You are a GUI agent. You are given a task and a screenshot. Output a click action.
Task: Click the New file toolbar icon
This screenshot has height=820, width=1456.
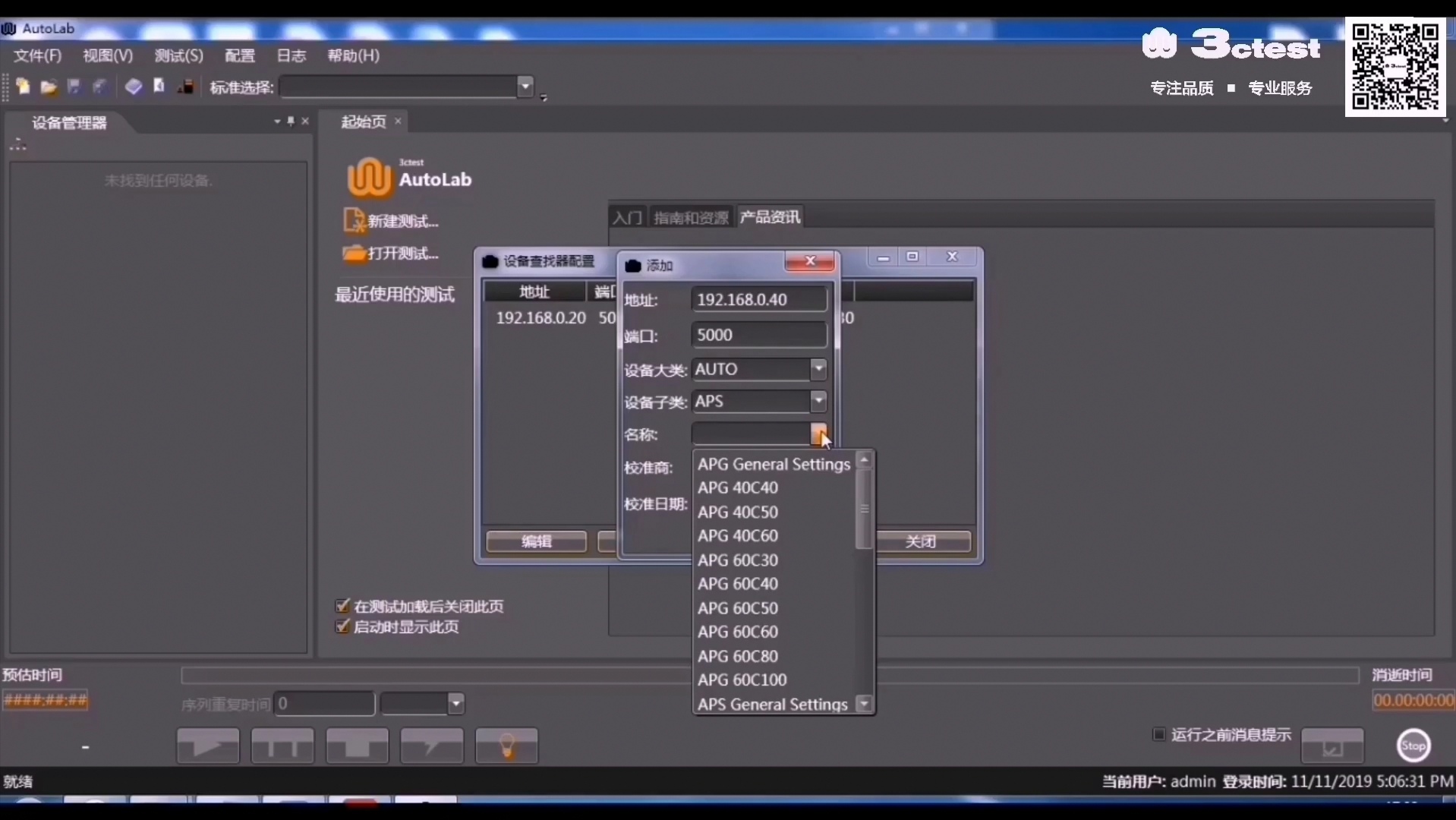click(23, 87)
